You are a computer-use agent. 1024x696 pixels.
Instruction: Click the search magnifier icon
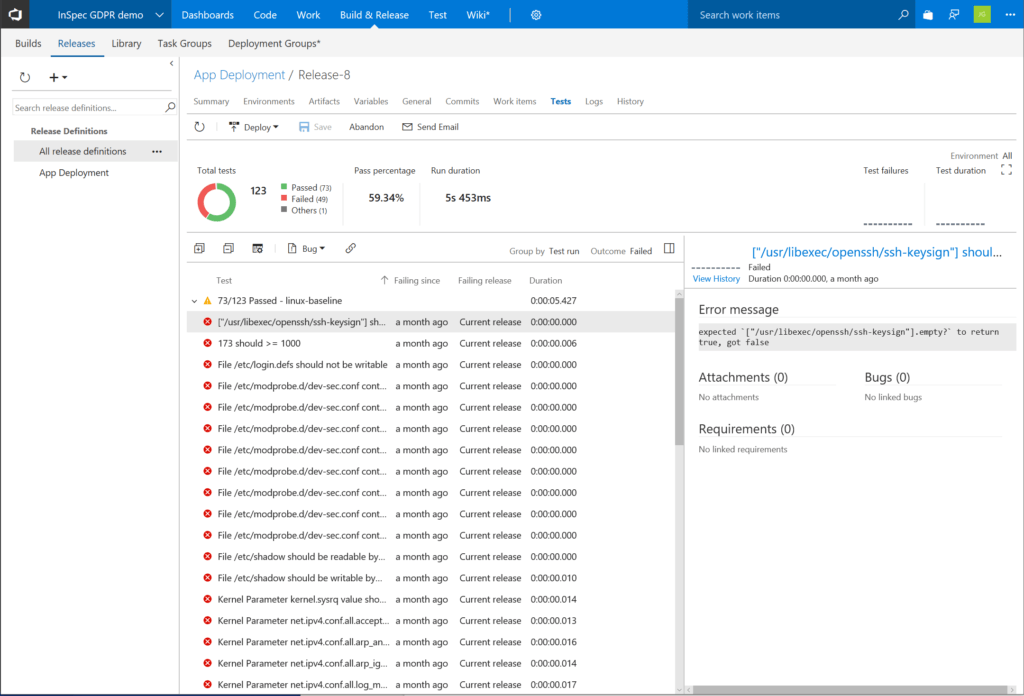903,15
